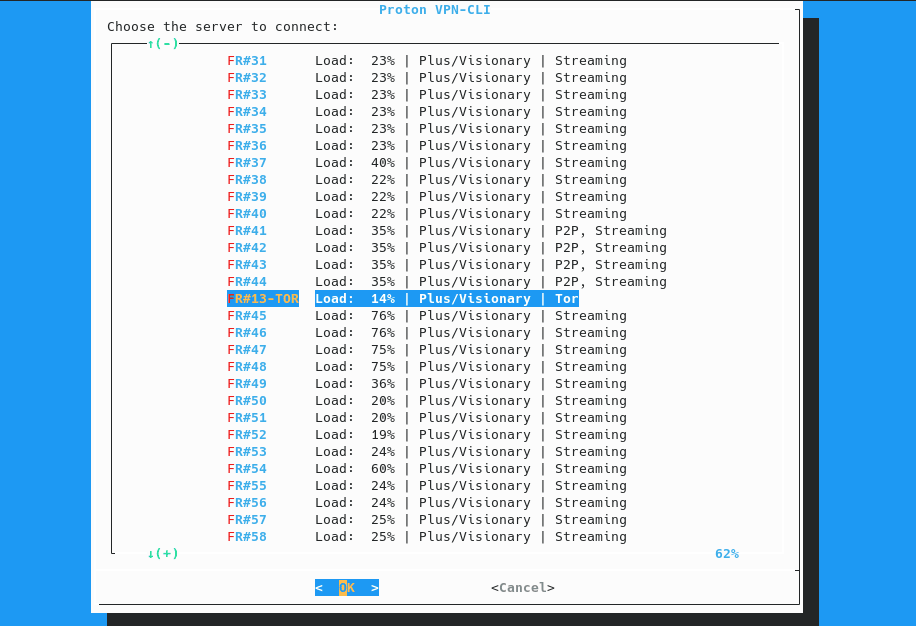
Task: Select server FR#50
Action: pyautogui.click(x=427, y=401)
